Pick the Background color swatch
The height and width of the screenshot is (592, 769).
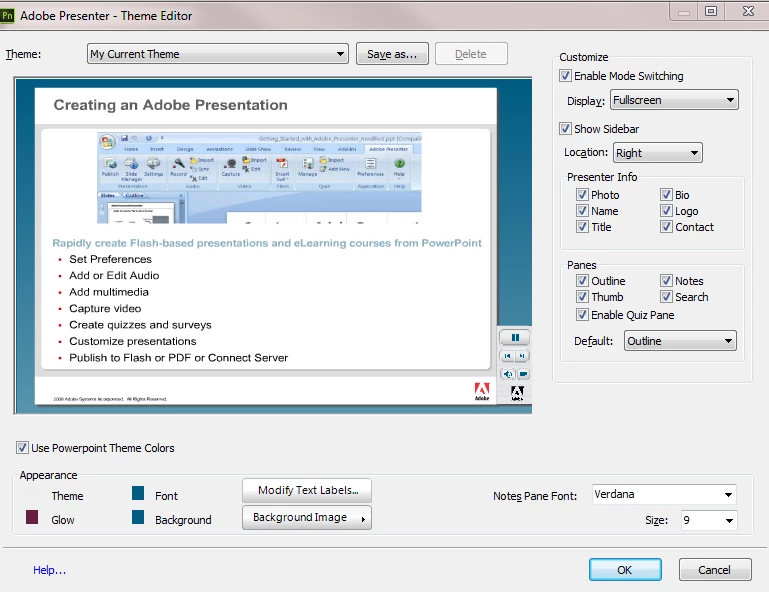138,517
